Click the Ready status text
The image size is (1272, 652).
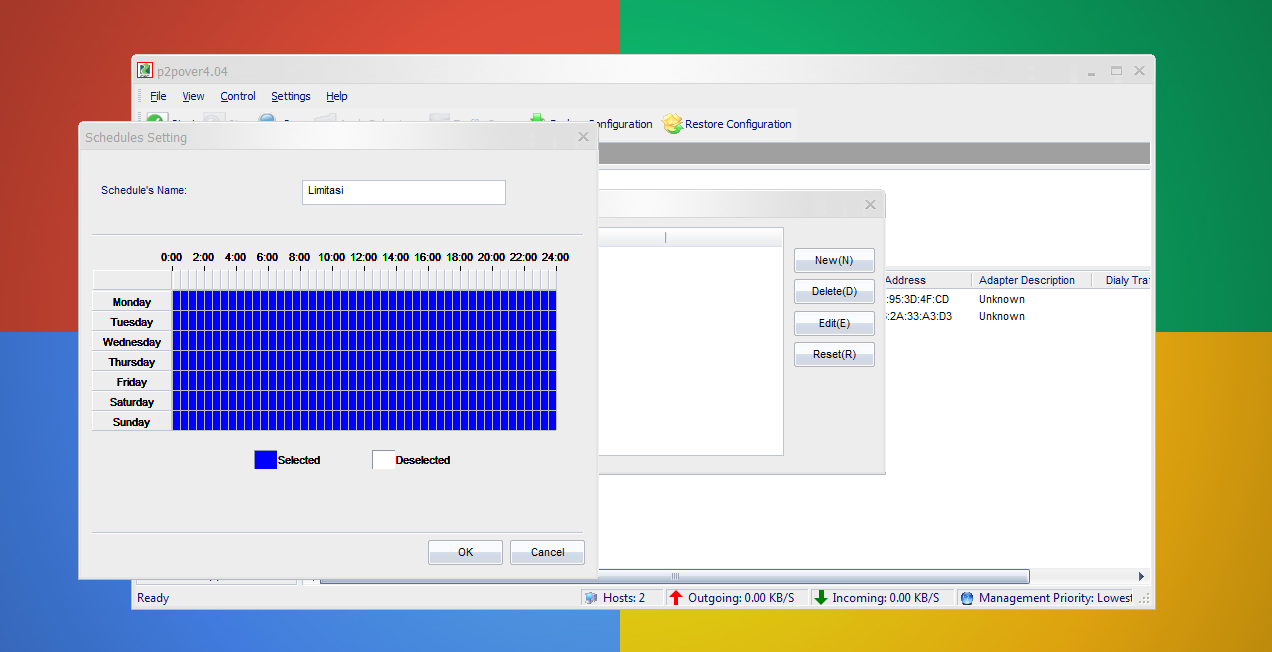[x=153, y=598]
